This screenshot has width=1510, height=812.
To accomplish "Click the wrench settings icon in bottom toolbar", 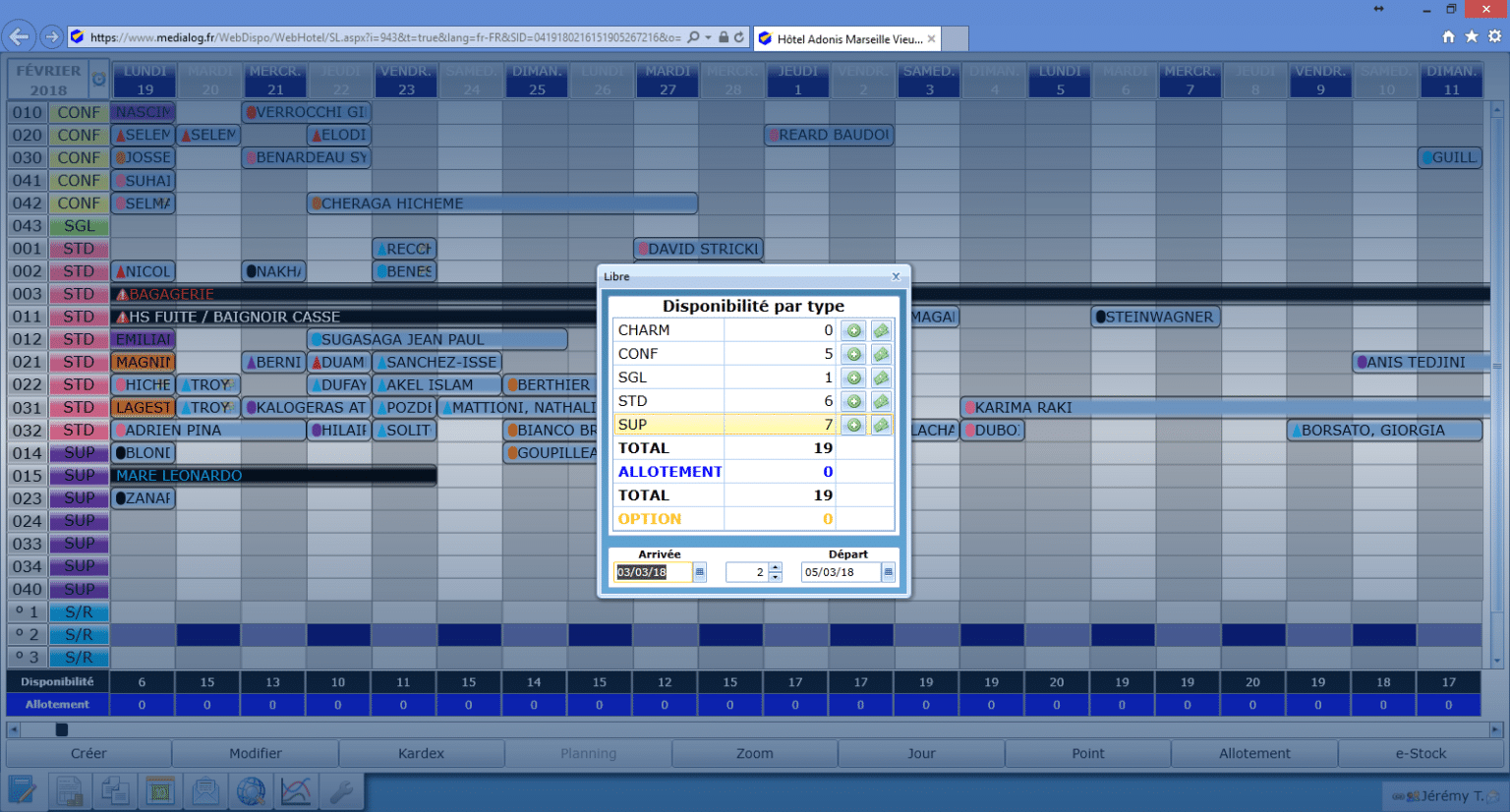I will [341, 790].
